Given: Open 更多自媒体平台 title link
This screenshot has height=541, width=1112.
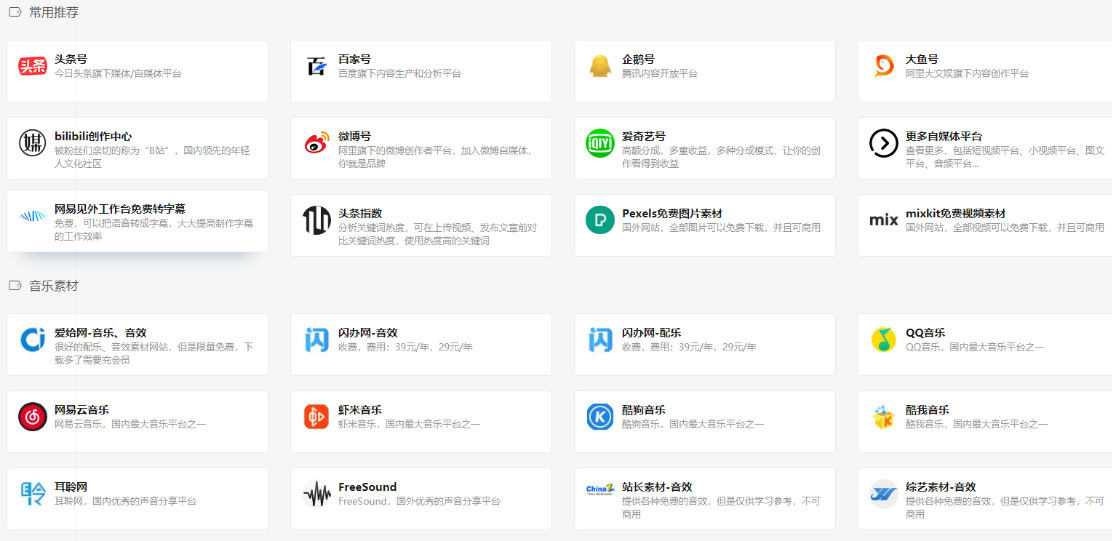Looking at the screenshot, I should [944, 136].
